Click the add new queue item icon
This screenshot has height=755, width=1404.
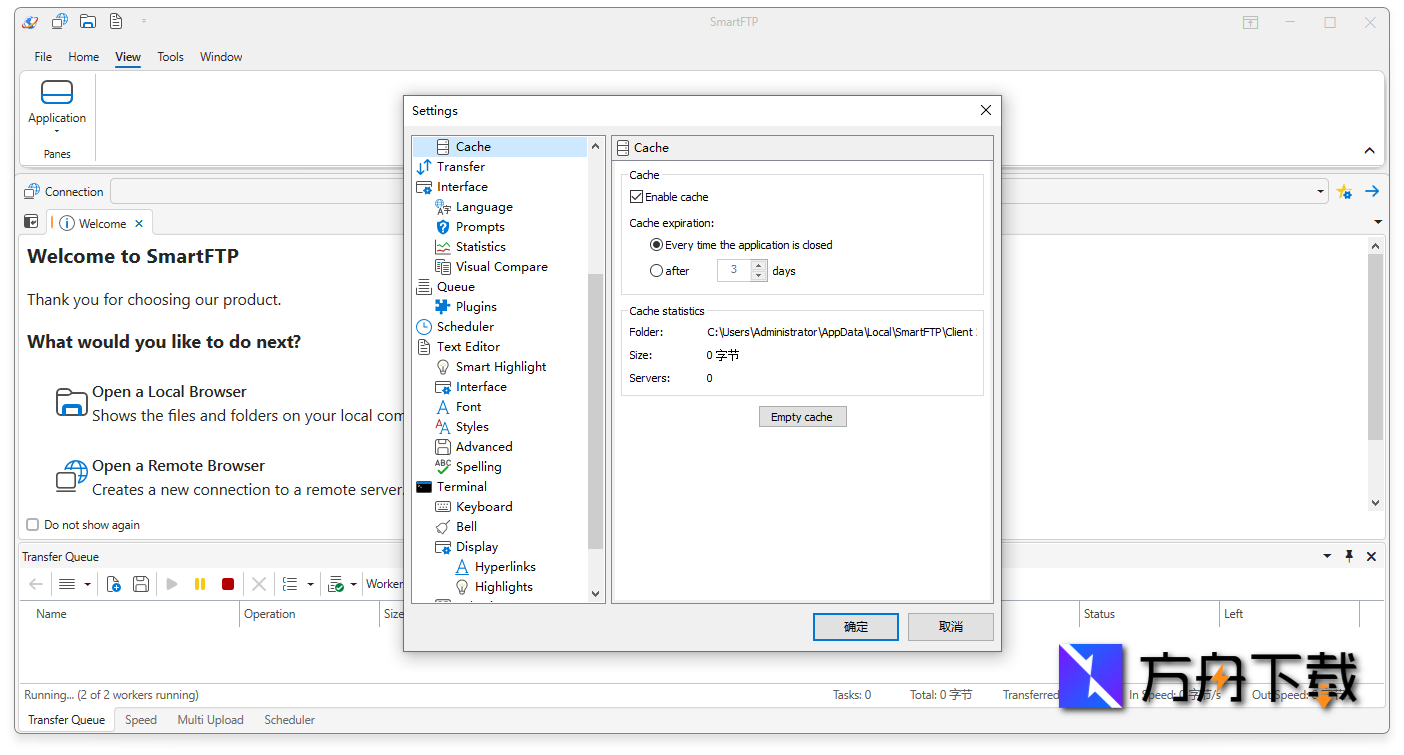pyautogui.click(x=113, y=584)
